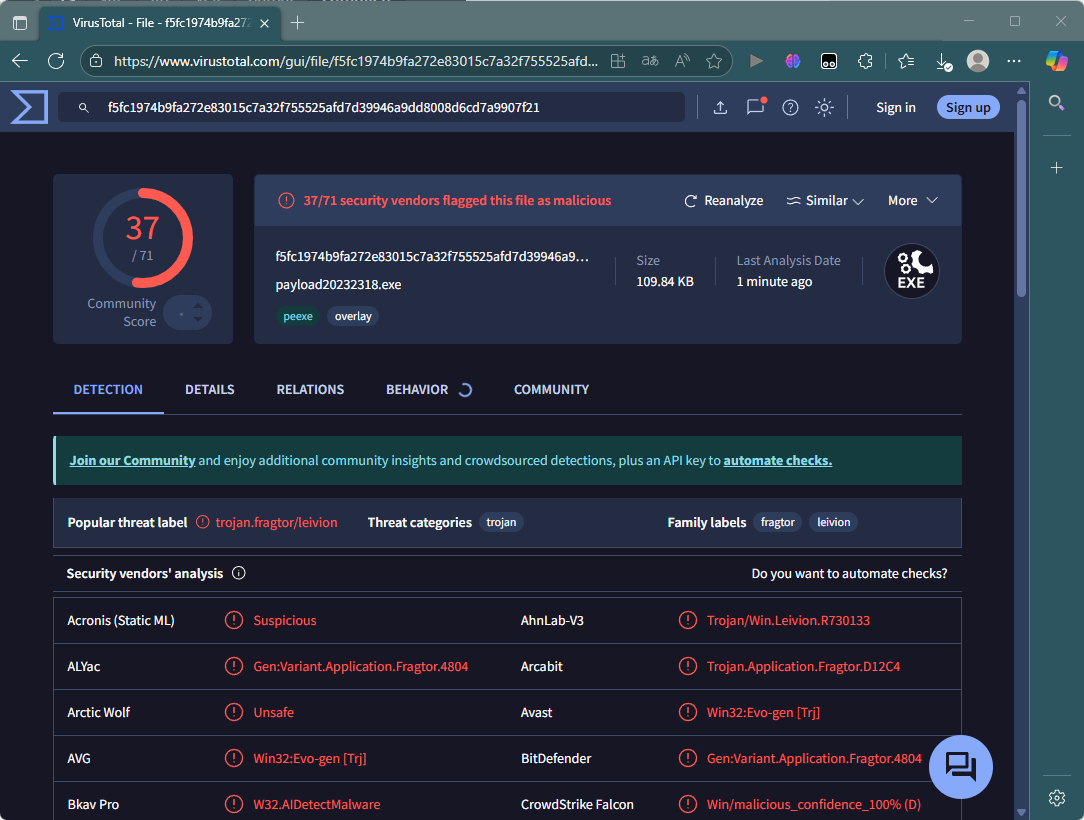Viewport: 1084px width, 820px height.
Task: Follow the Join our Community link
Action: 132,460
